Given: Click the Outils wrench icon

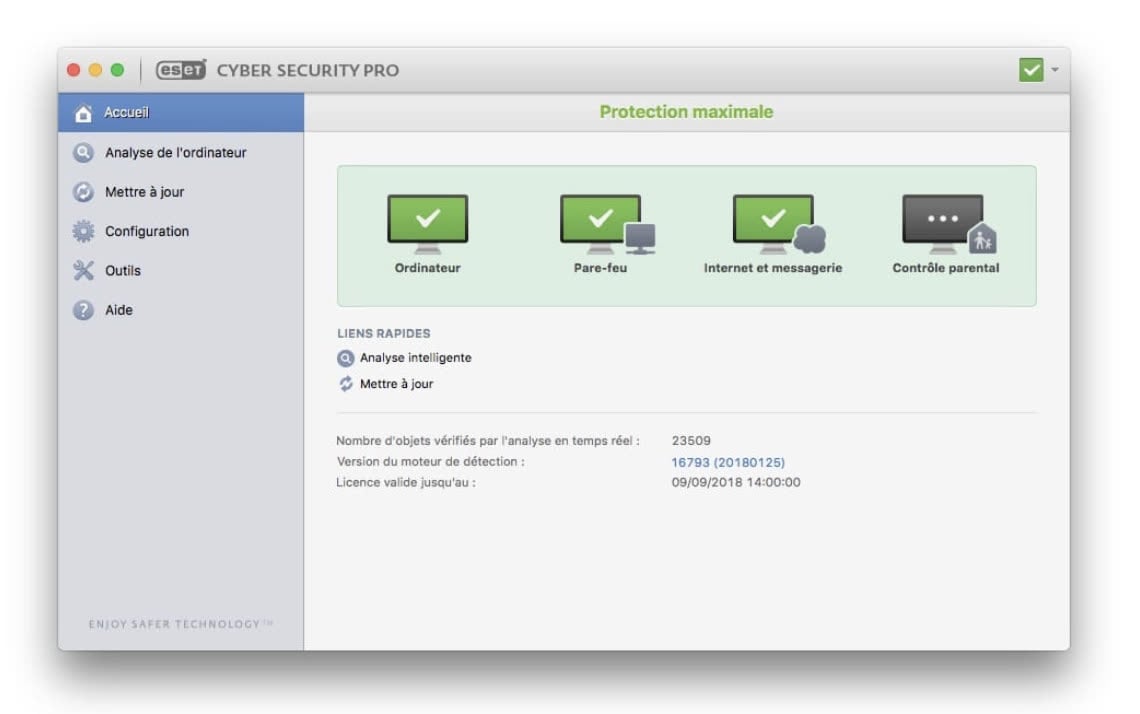Looking at the screenshot, I should [x=84, y=270].
